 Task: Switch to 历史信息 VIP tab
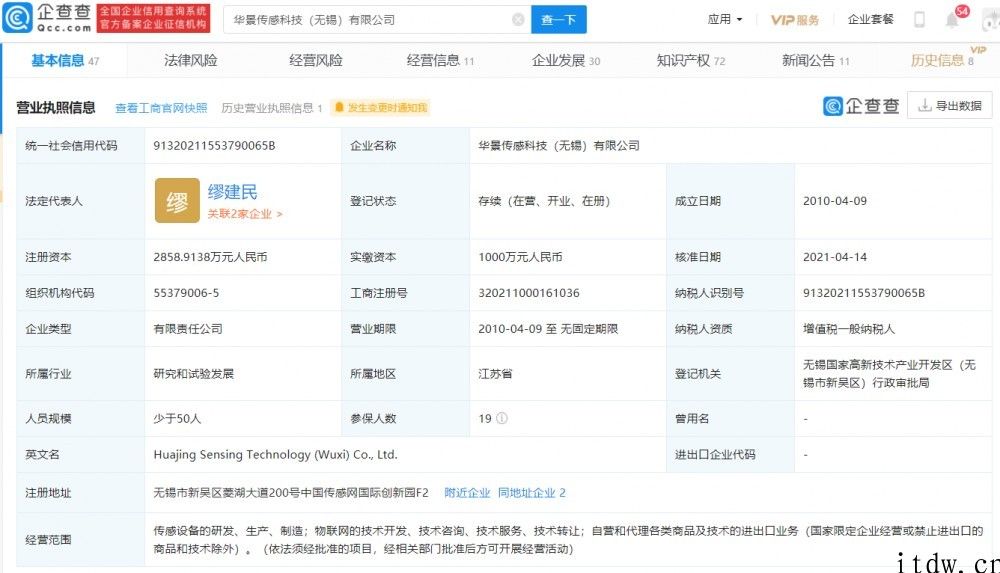tap(943, 60)
